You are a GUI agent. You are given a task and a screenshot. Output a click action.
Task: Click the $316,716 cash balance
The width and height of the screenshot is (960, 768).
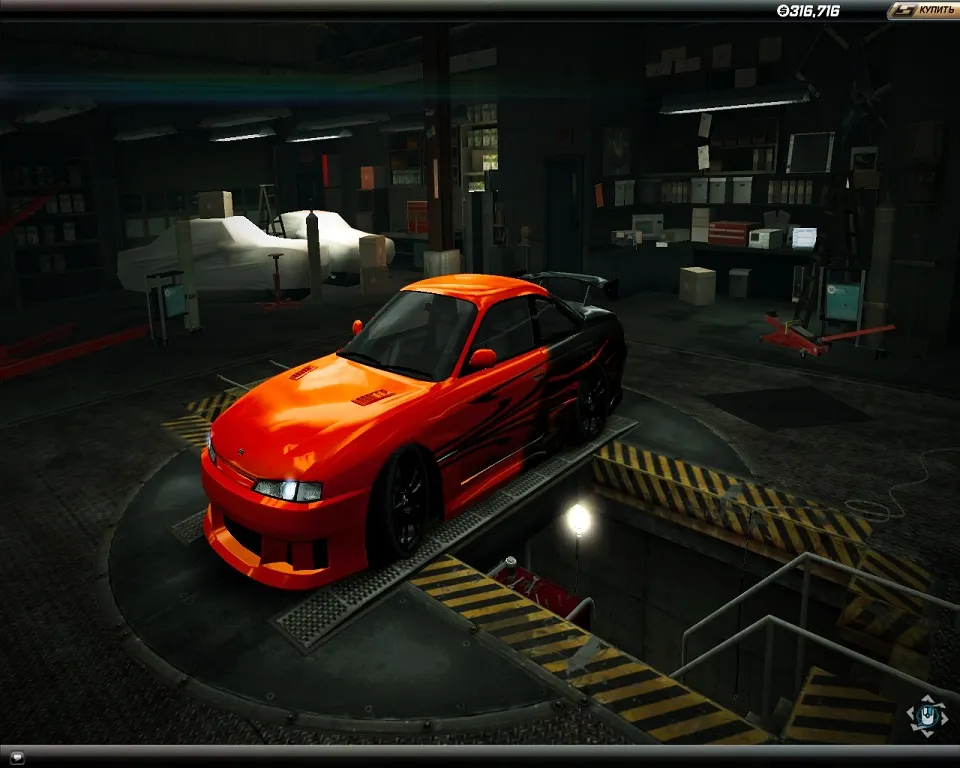[x=809, y=10]
